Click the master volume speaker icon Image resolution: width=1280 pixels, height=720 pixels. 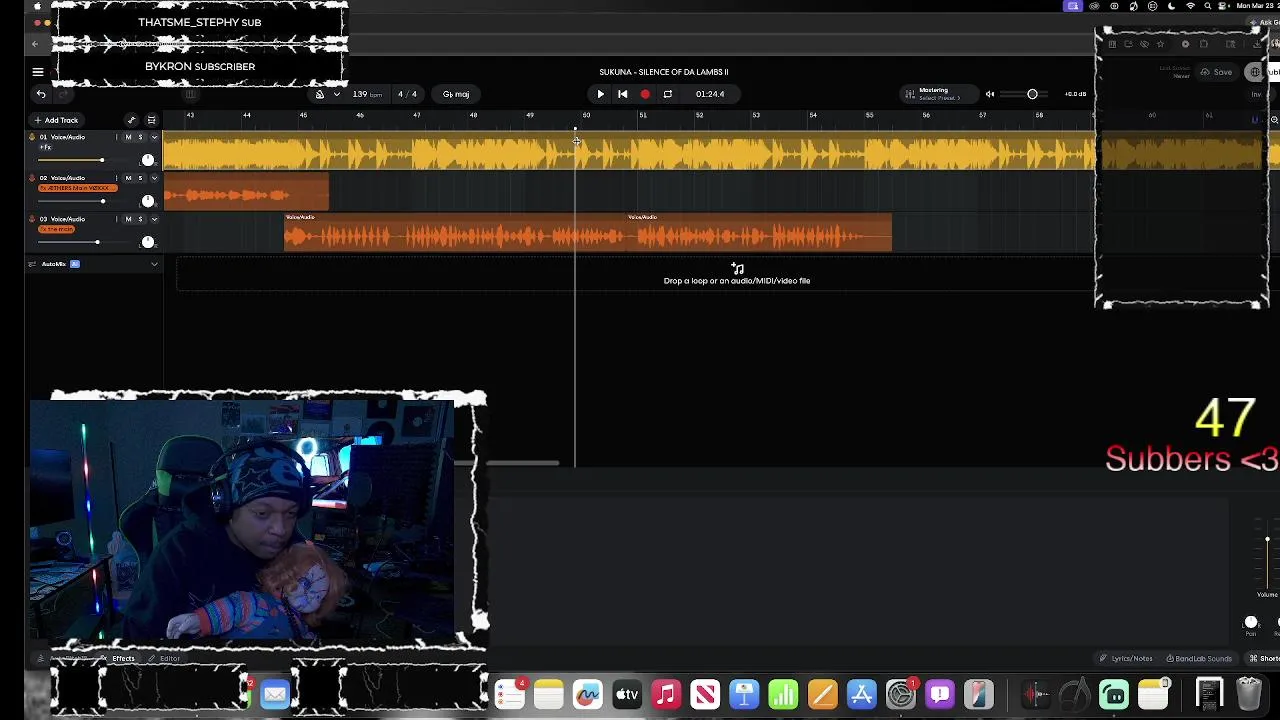tap(990, 94)
